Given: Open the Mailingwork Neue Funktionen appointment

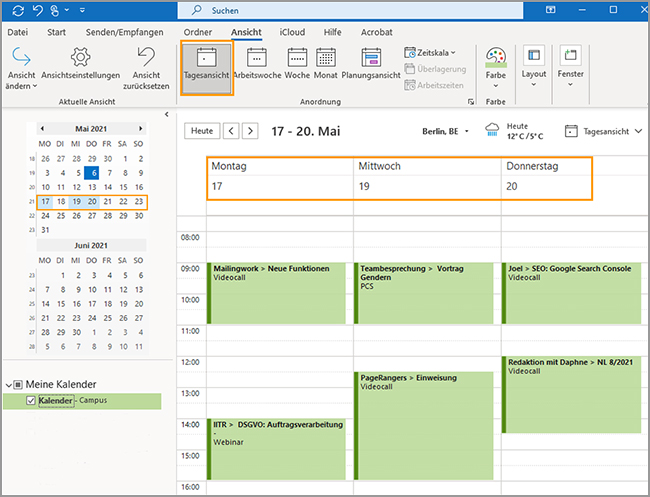Looking at the screenshot, I should (276, 293).
